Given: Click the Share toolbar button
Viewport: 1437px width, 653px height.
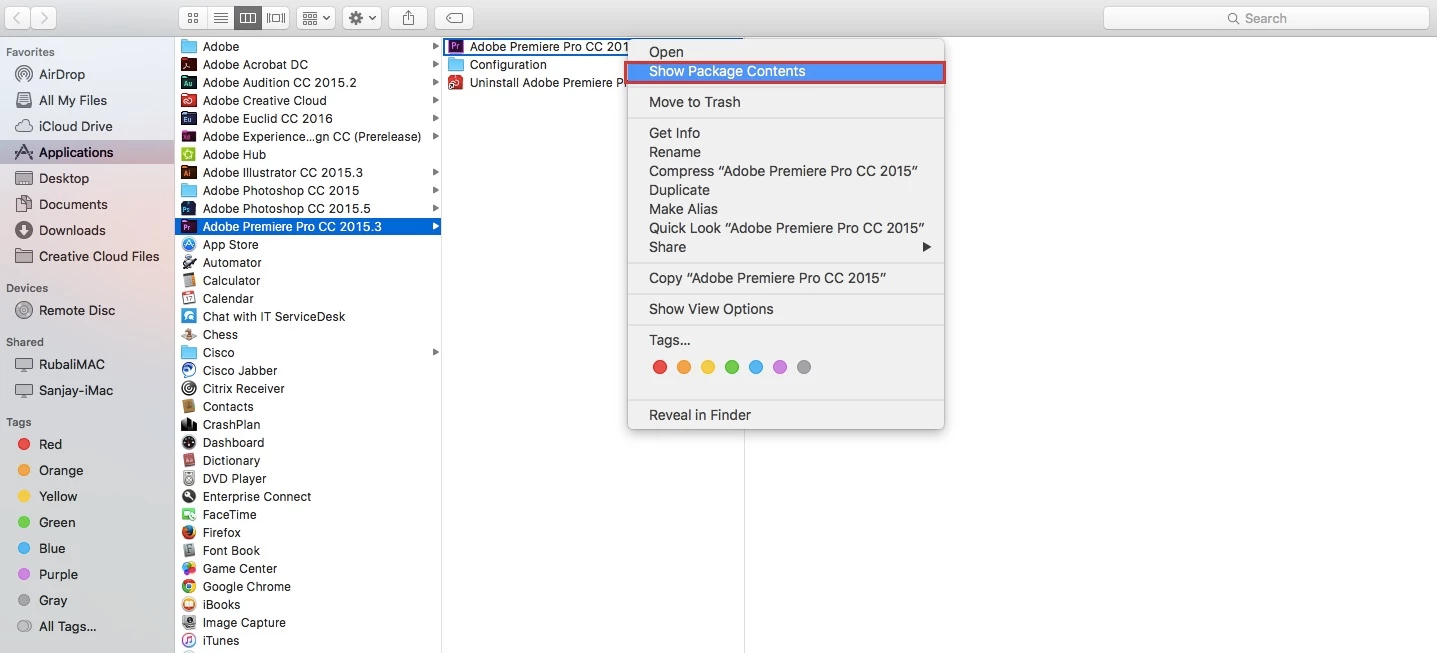Looking at the screenshot, I should [408, 18].
